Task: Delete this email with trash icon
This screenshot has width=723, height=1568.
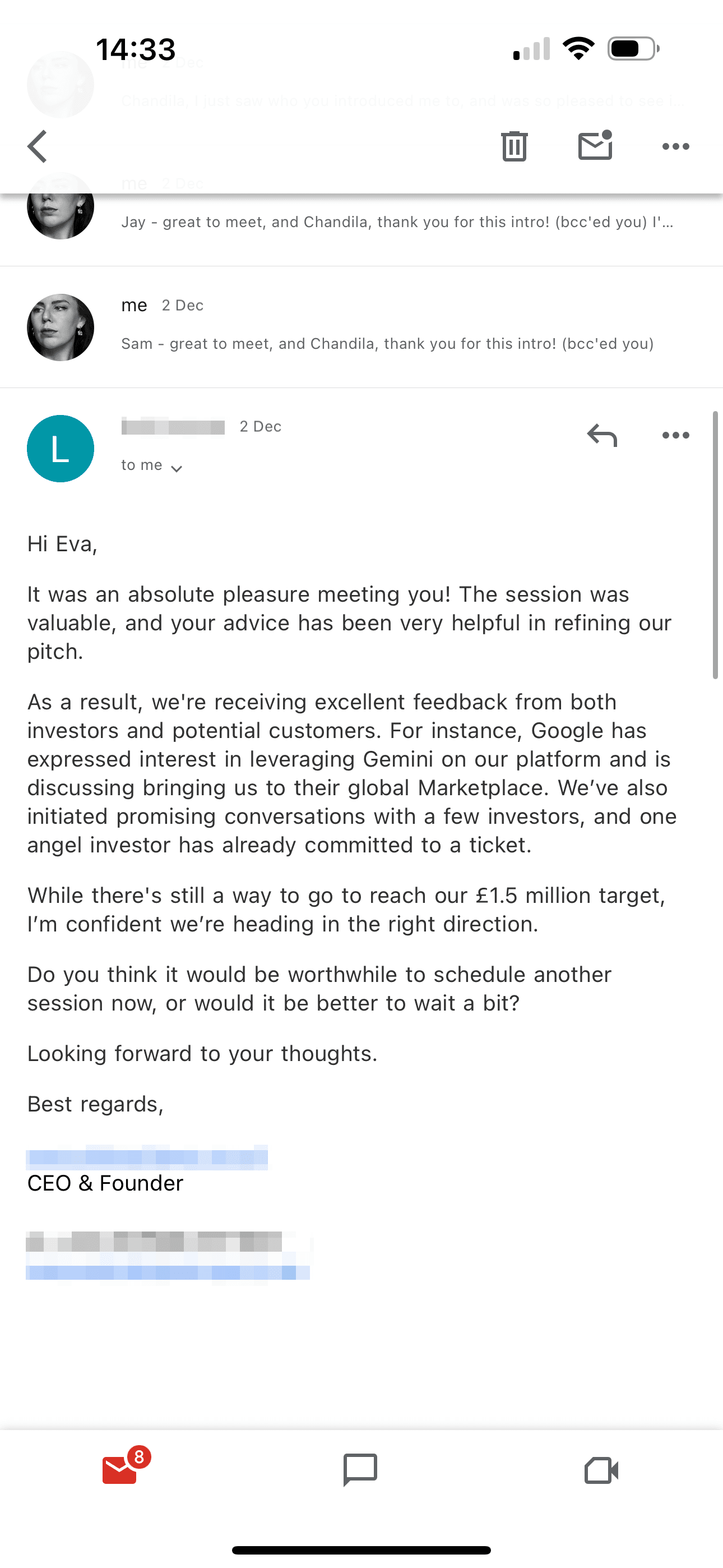Action: point(515,147)
